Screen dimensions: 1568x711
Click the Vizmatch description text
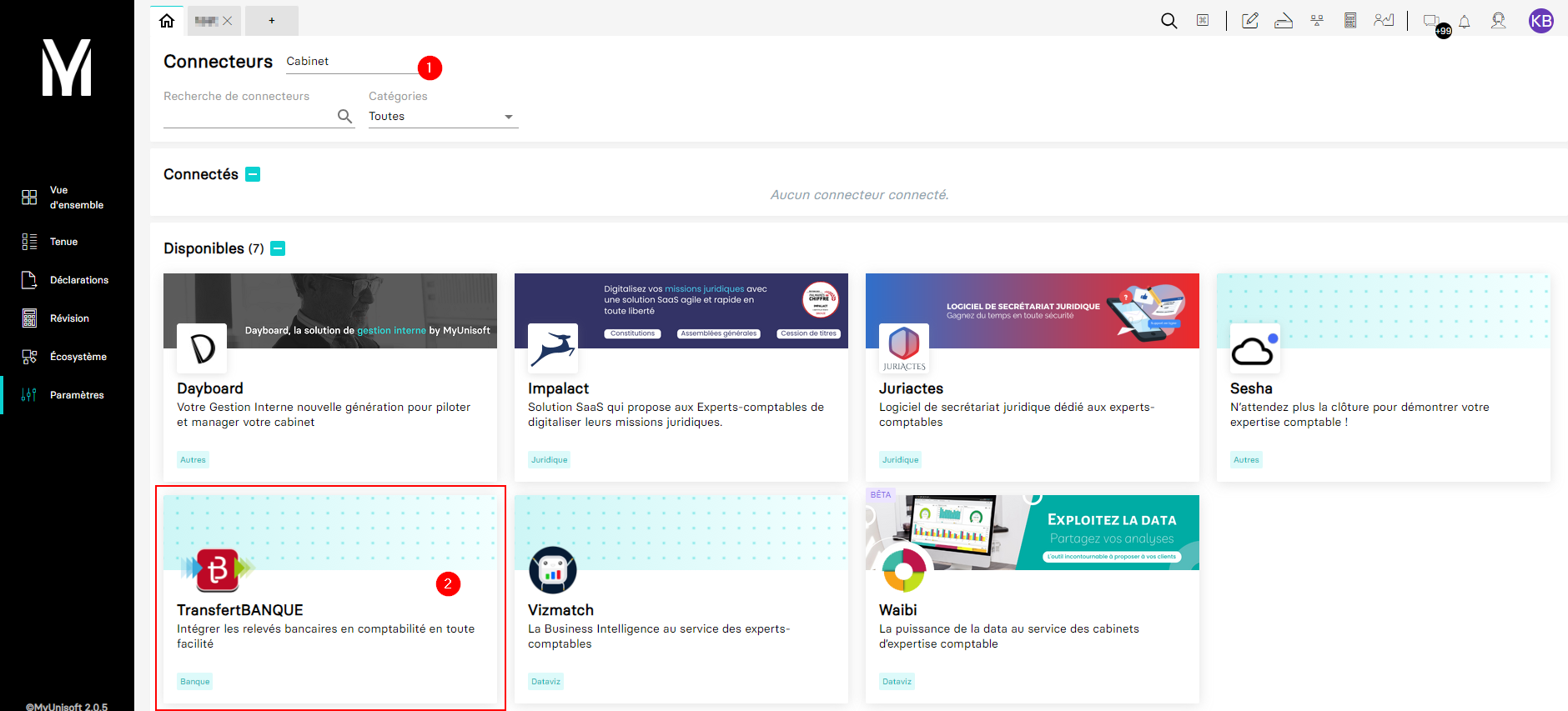point(659,637)
